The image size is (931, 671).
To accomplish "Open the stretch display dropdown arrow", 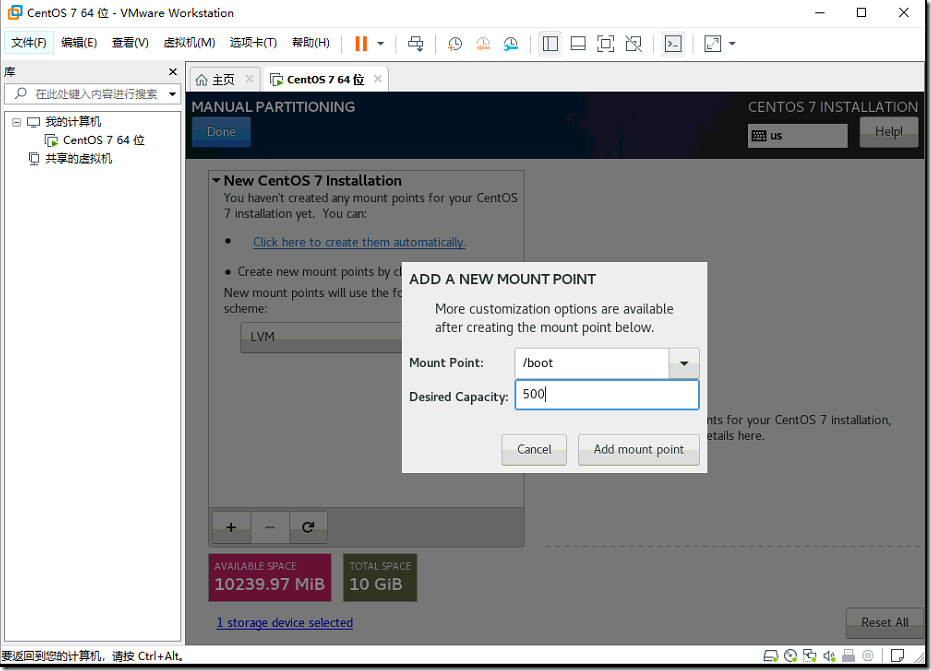I will click(x=732, y=43).
